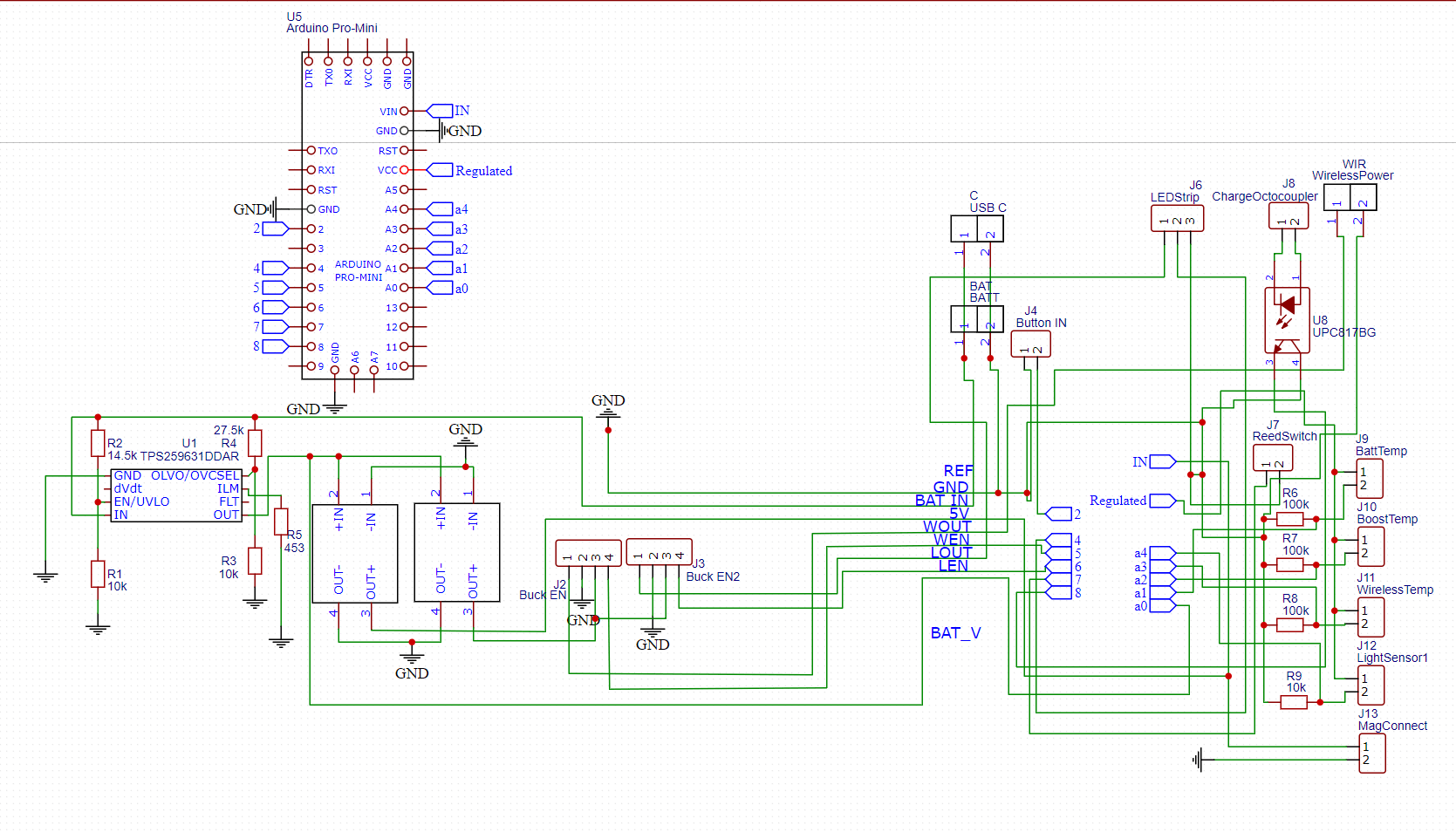The width and height of the screenshot is (1456, 832).
Task: Select the J13 MagConnect connector
Action: coord(1372,752)
